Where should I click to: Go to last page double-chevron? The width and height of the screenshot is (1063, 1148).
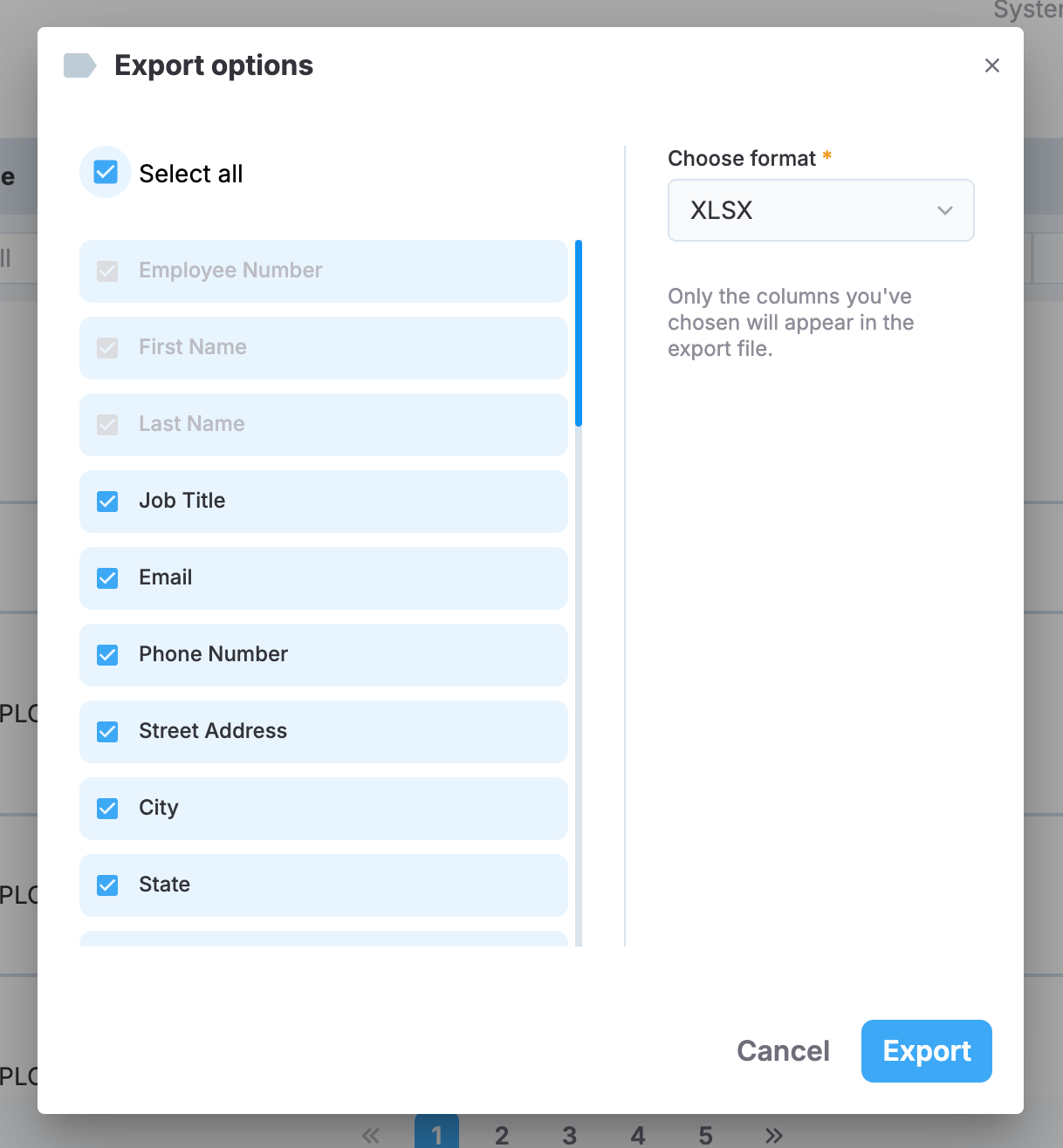click(x=774, y=1135)
